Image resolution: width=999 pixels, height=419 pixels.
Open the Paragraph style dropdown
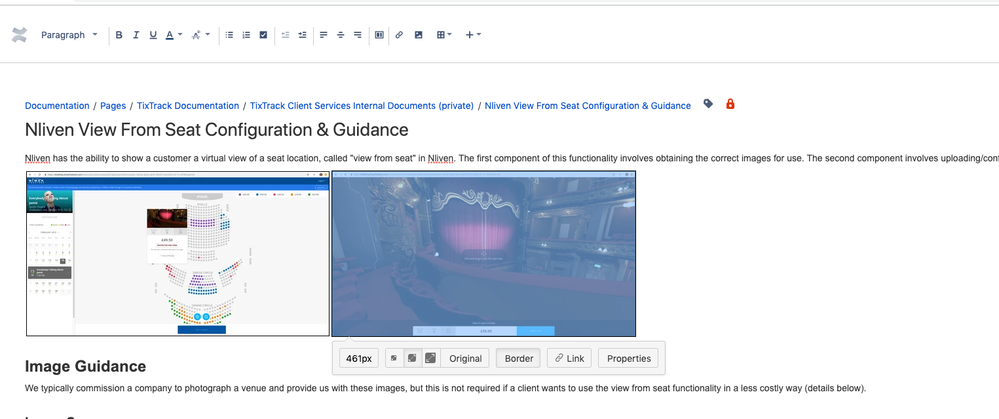(69, 35)
